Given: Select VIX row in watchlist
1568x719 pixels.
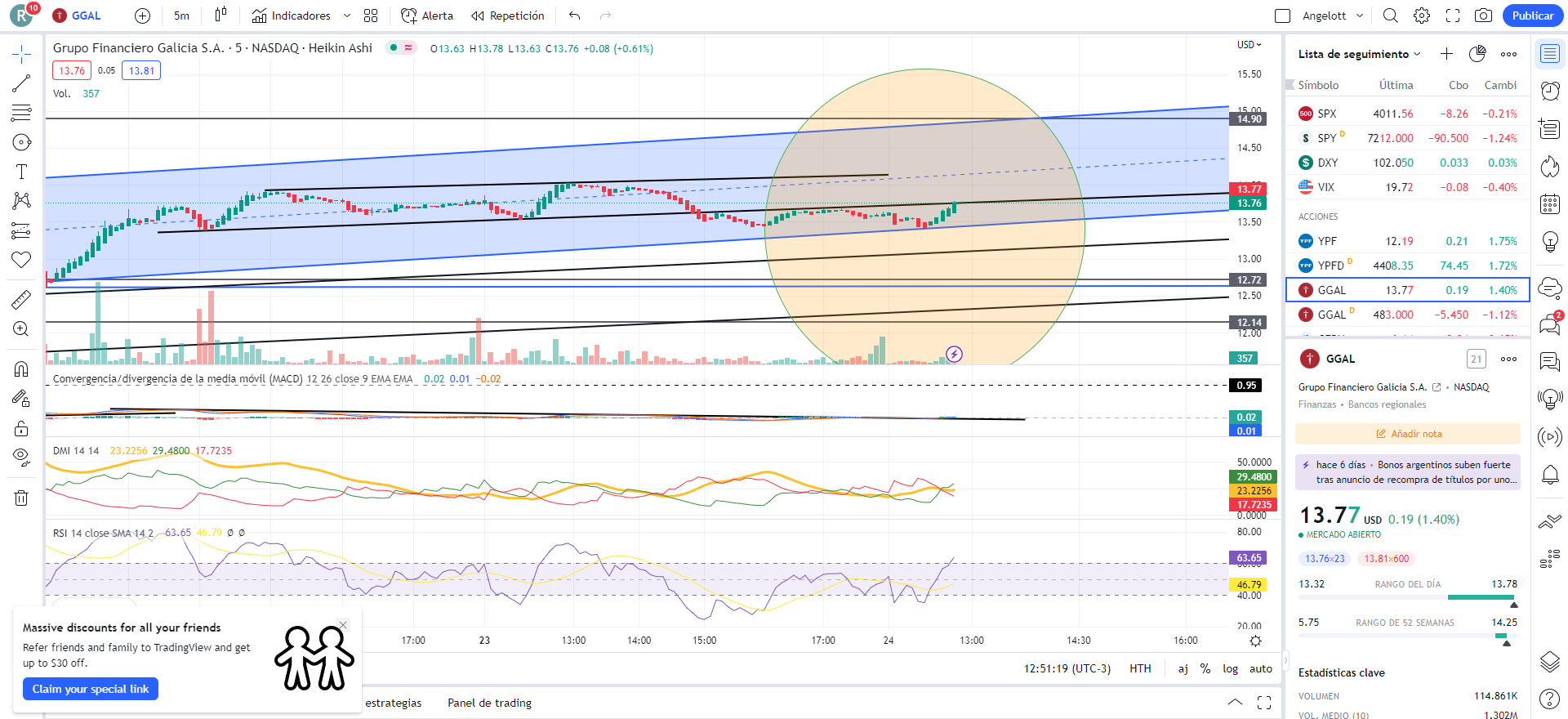Looking at the screenshot, I should pos(1408,187).
